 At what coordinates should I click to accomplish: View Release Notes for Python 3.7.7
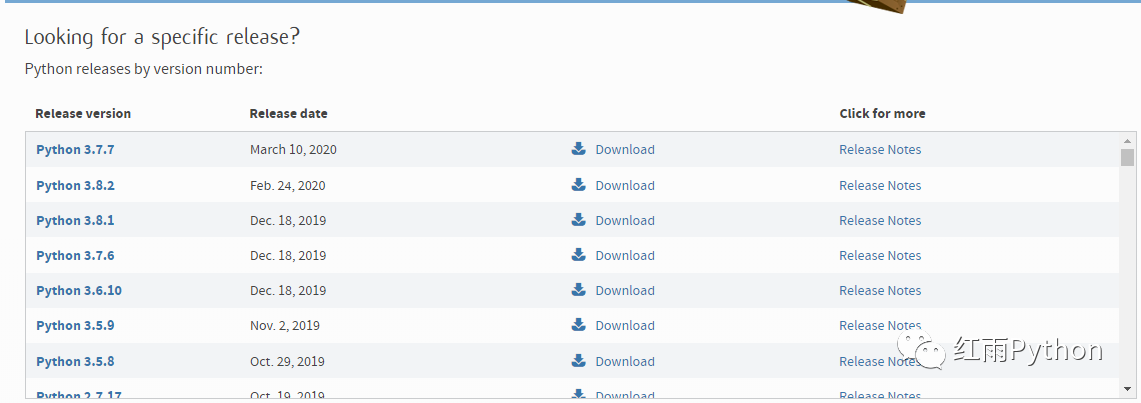pos(880,150)
